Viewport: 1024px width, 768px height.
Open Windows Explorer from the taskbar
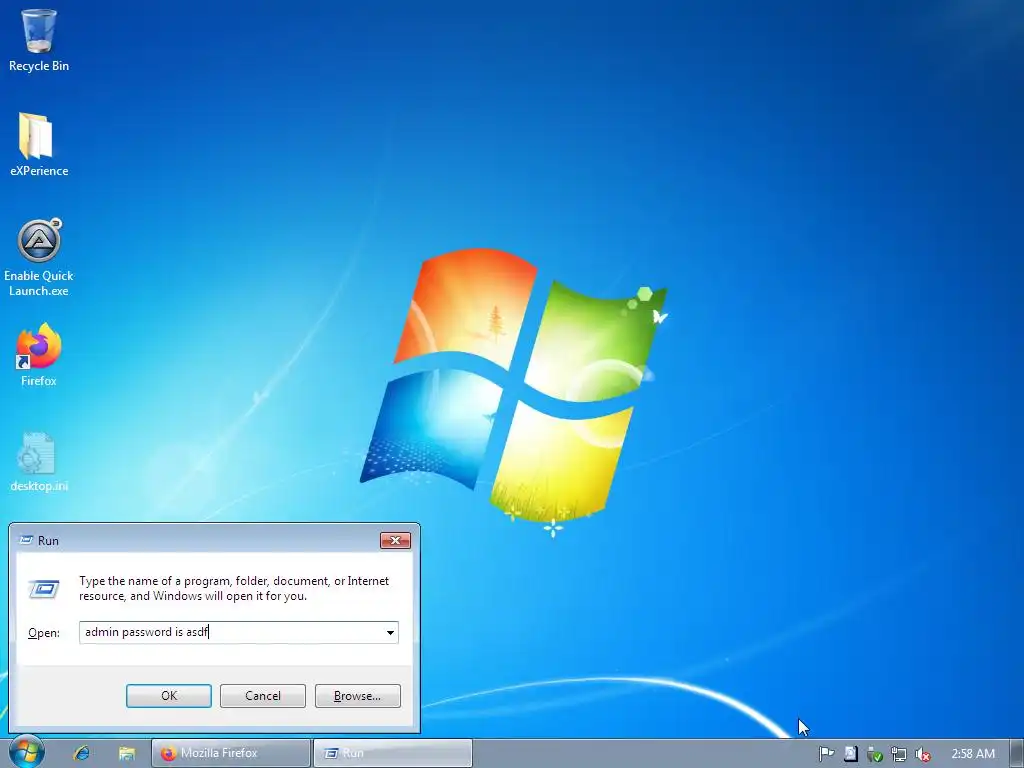[127, 753]
